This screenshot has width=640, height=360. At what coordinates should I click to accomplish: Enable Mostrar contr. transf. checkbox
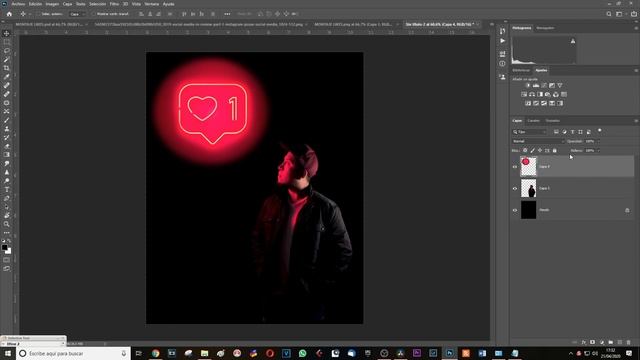click(93, 14)
